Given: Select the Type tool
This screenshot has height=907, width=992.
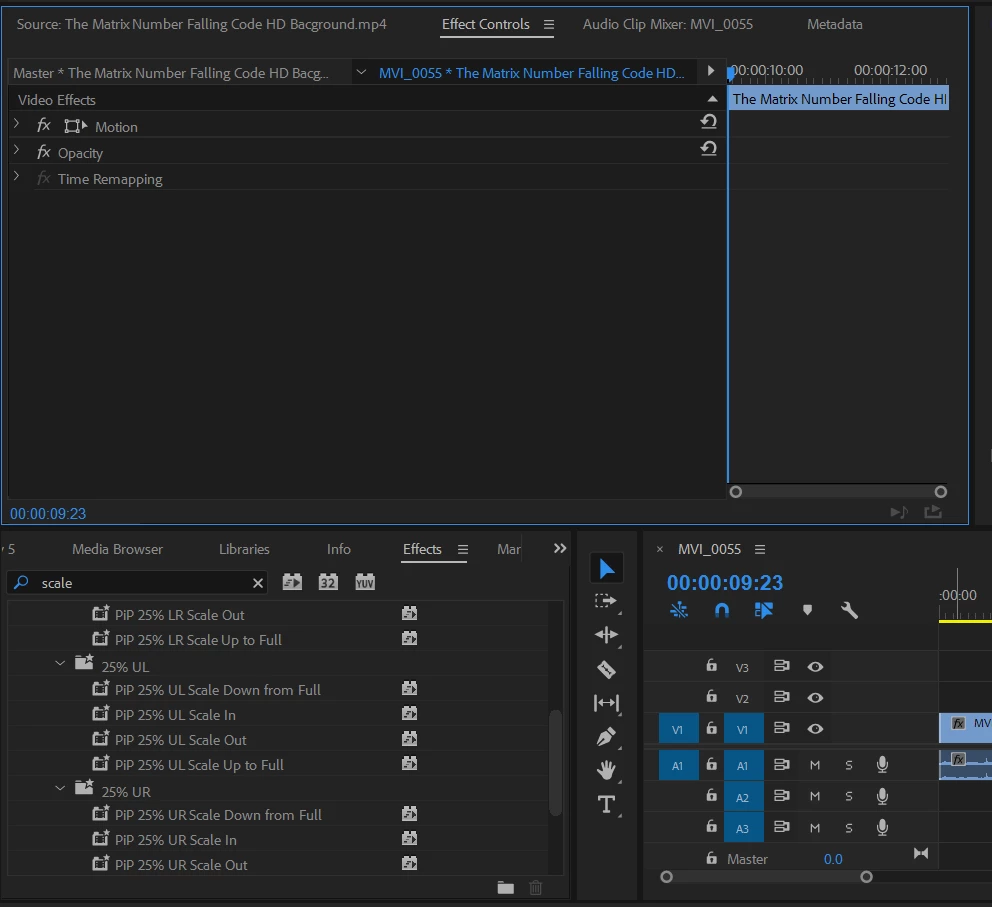Looking at the screenshot, I should 606,804.
